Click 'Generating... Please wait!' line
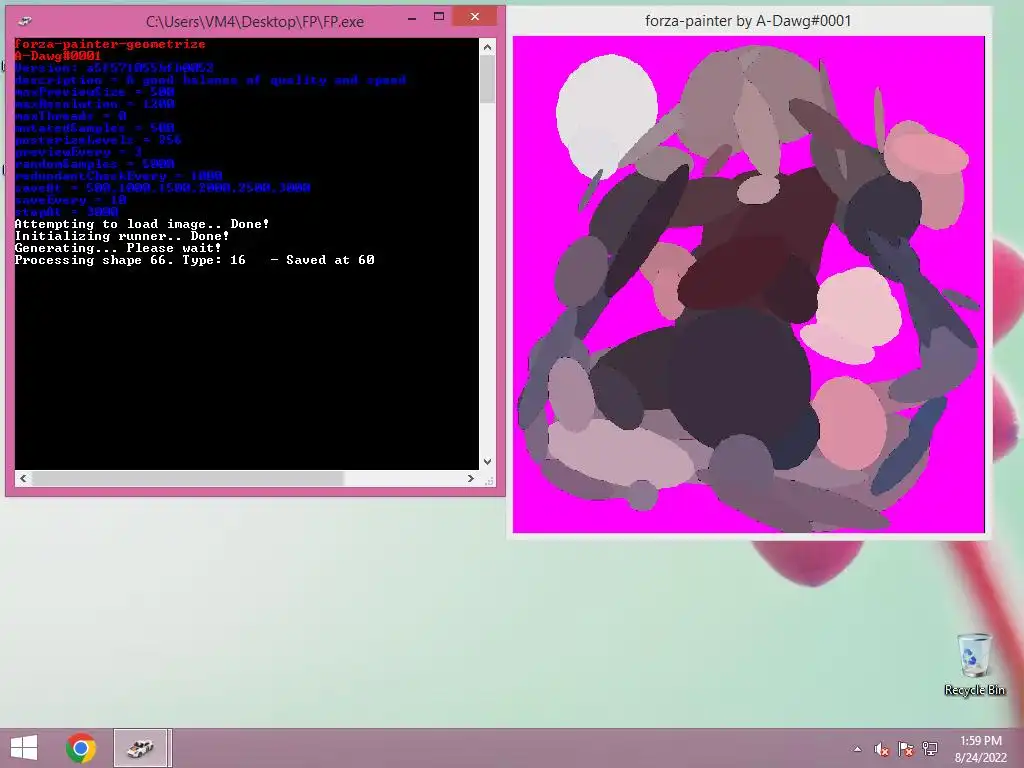The image size is (1024, 768). [x=118, y=248]
